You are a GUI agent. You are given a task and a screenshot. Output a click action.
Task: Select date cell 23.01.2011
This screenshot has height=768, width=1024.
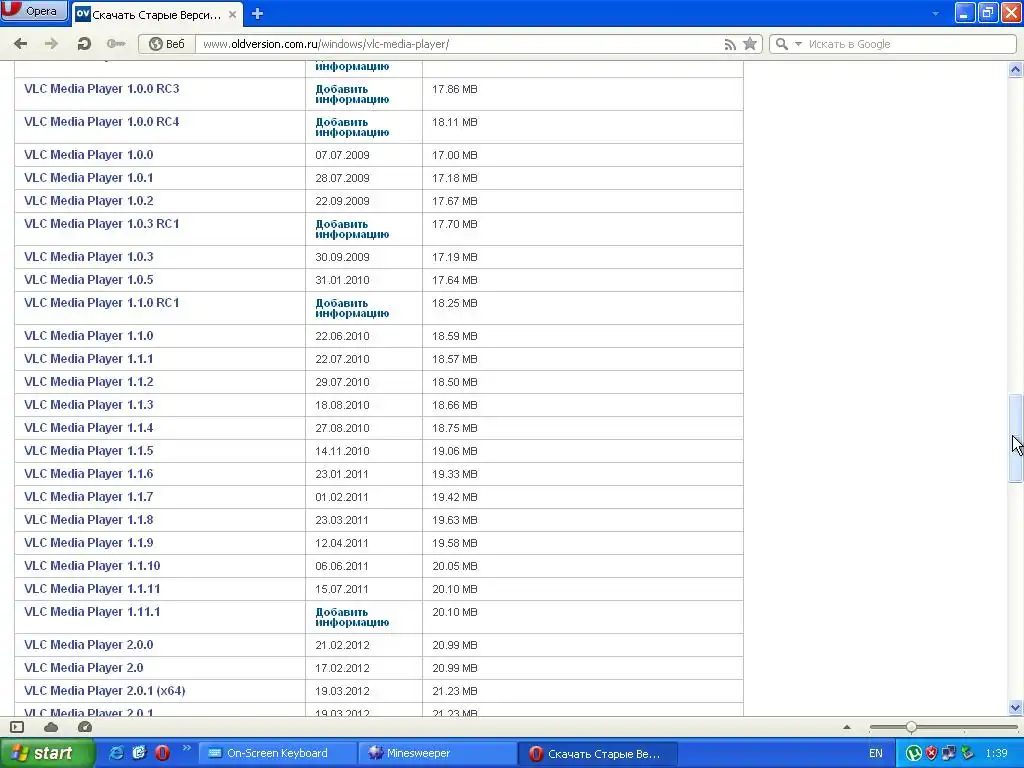342,474
